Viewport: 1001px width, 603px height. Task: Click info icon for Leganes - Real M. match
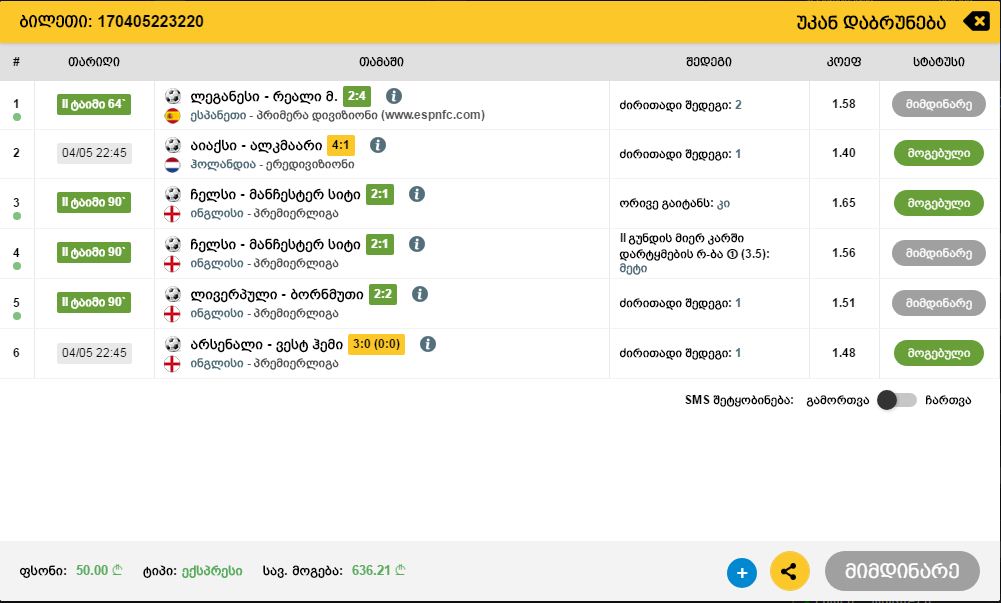[394, 96]
